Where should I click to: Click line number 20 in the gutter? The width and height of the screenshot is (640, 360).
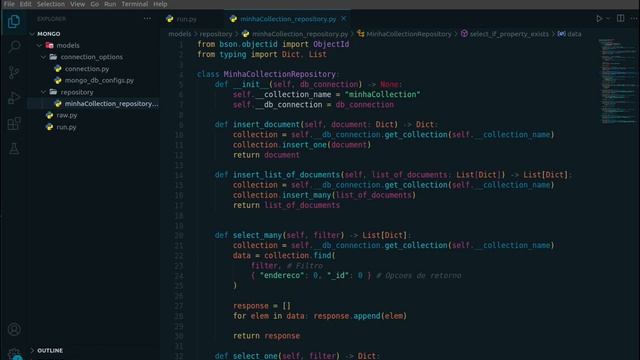(x=179, y=236)
